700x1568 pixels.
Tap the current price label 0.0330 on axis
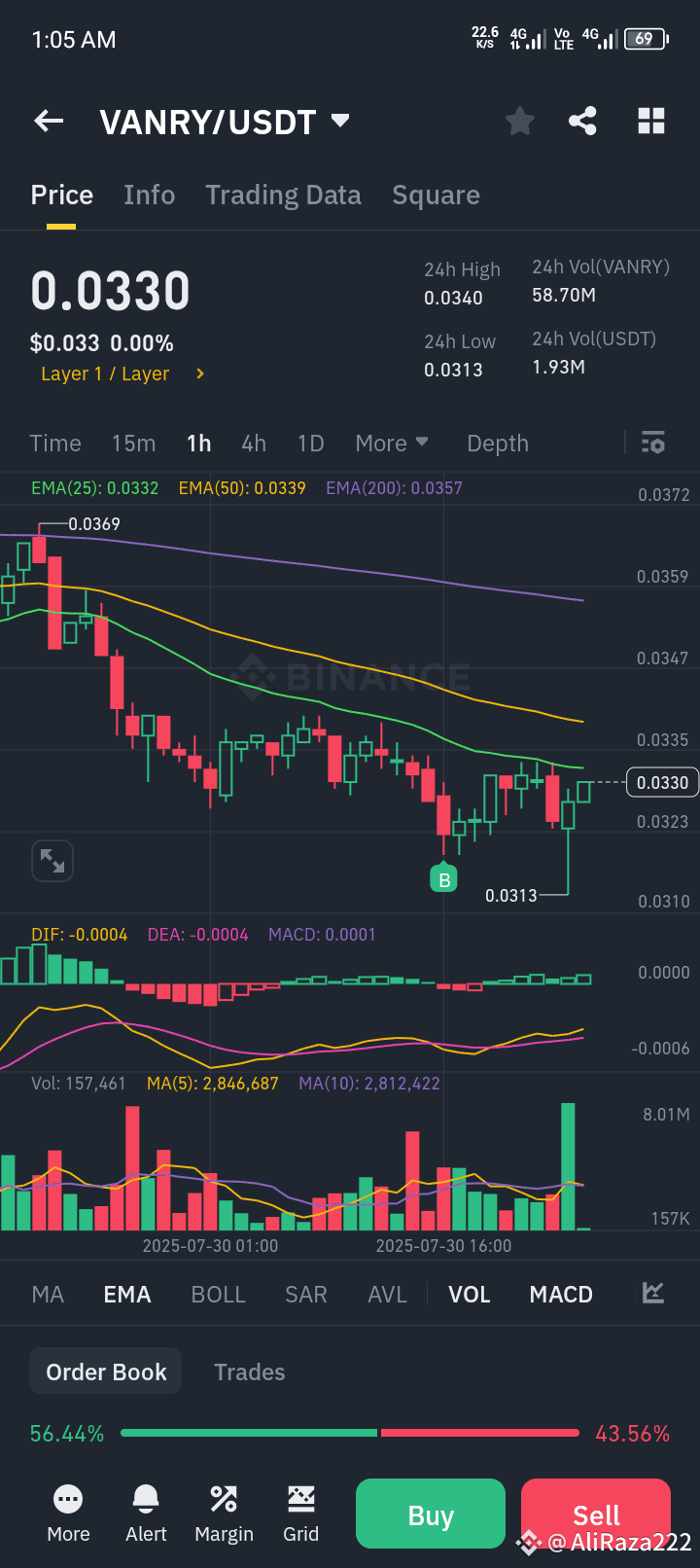pos(662,782)
